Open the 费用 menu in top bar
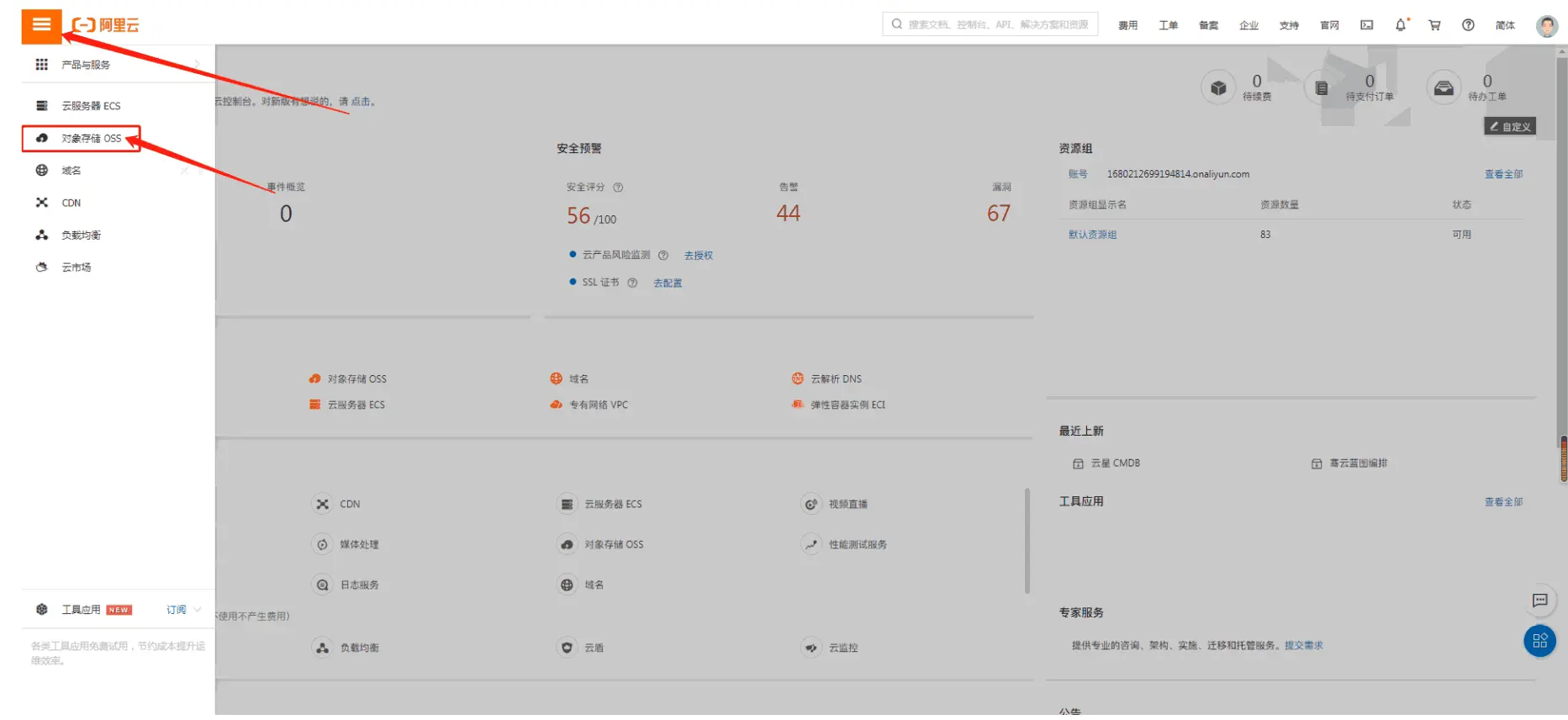 pyautogui.click(x=1127, y=25)
